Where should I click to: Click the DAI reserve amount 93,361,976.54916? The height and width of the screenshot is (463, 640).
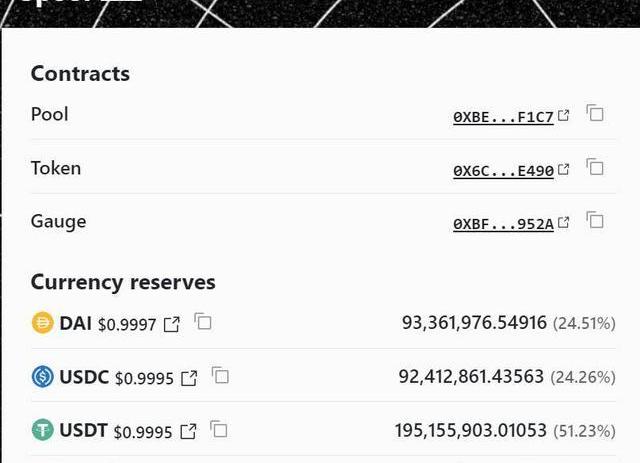[474, 323]
